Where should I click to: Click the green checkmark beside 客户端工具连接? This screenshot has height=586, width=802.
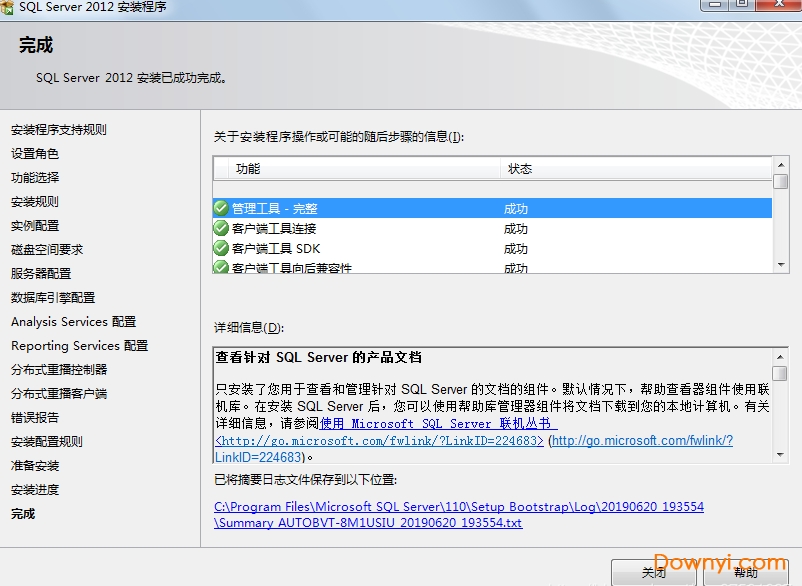[221, 228]
